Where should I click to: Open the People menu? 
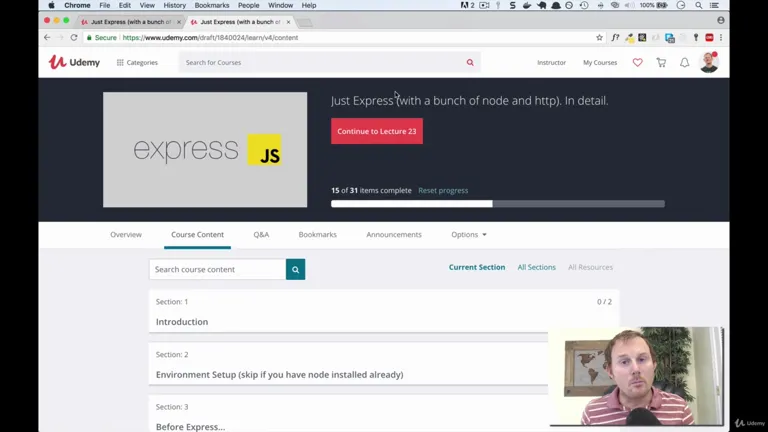click(x=248, y=5)
